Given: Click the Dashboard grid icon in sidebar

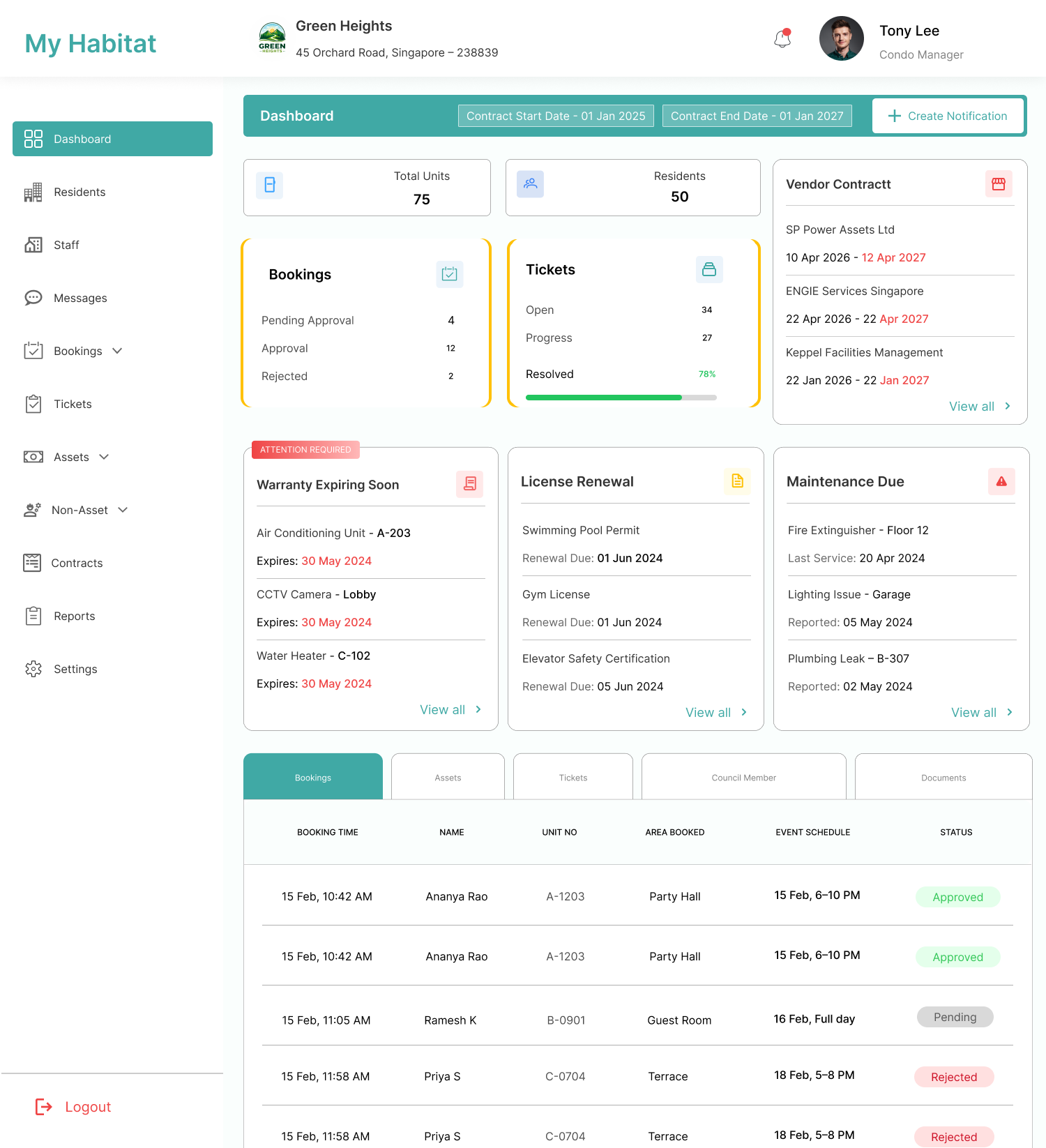Looking at the screenshot, I should pos(33,139).
